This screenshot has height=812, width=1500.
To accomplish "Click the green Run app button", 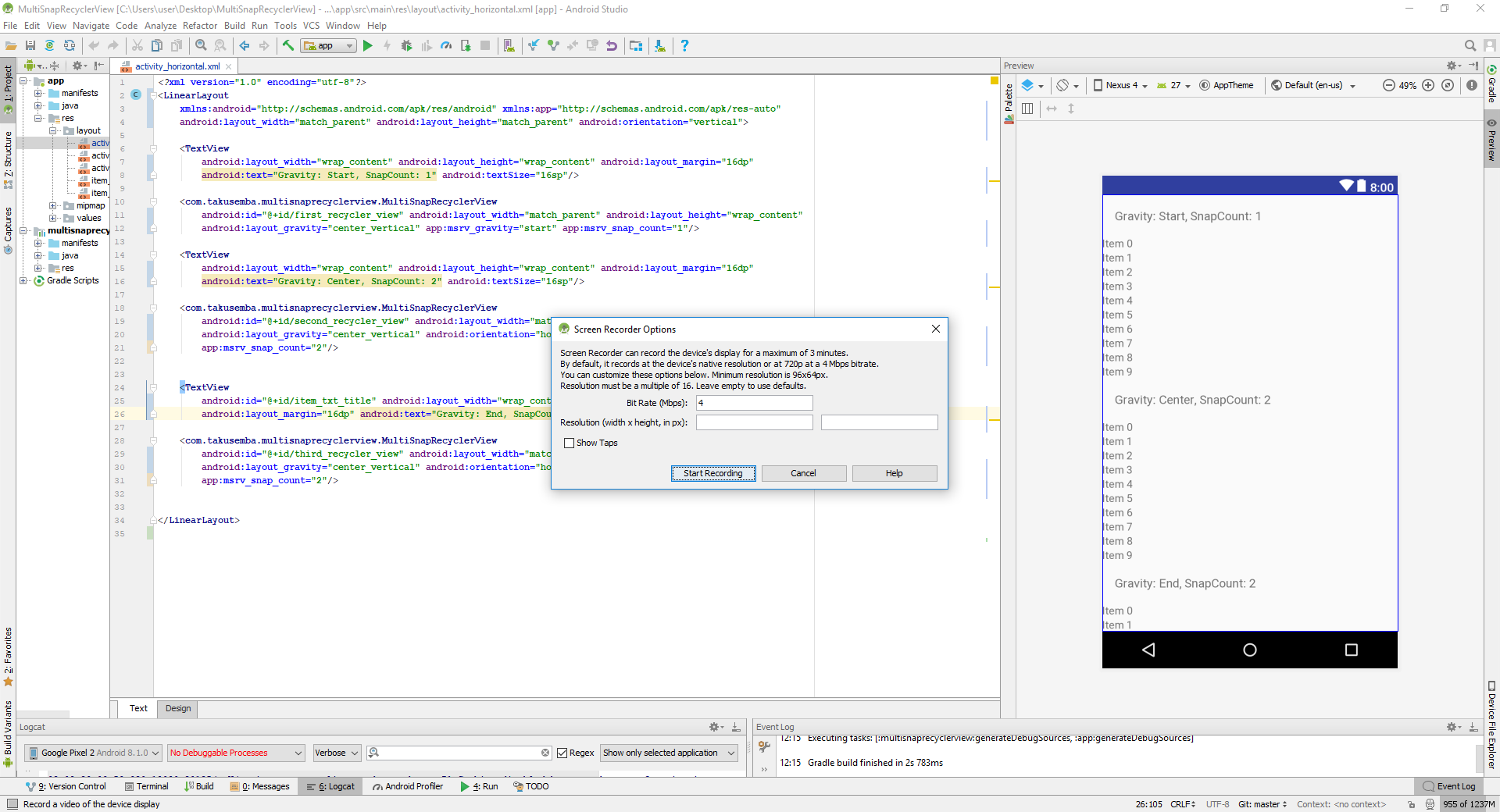I will [x=367, y=46].
